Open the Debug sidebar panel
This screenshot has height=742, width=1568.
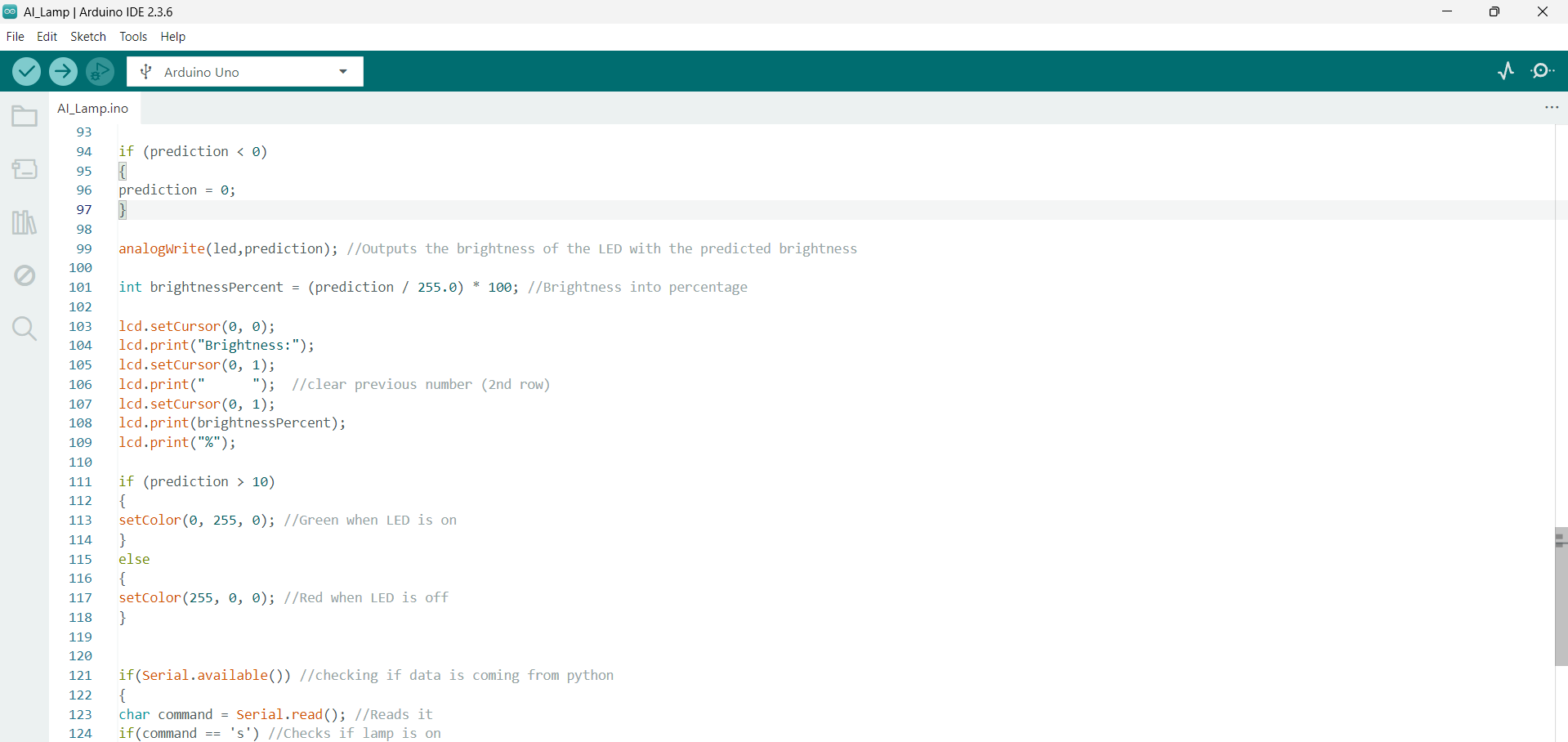tap(25, 275)
